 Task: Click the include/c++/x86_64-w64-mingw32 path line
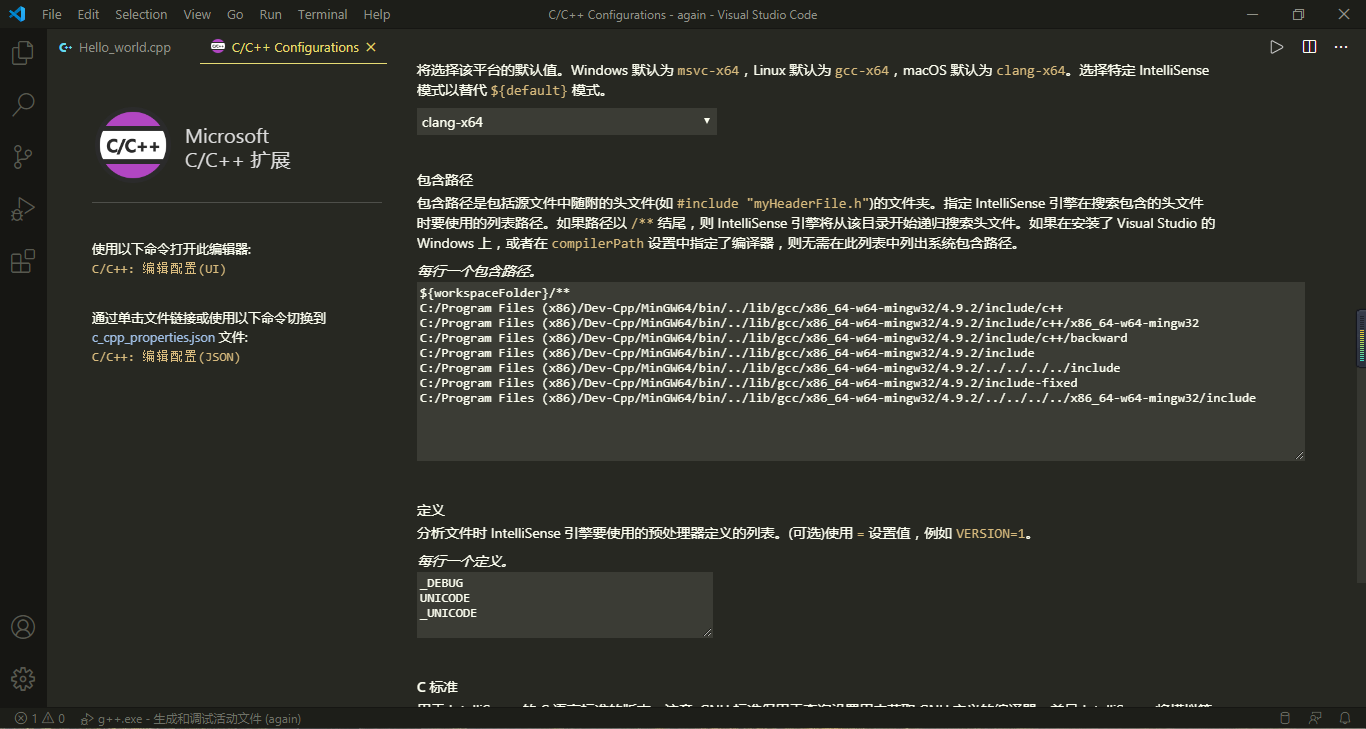pyautogui.click(x=809, y=323)
